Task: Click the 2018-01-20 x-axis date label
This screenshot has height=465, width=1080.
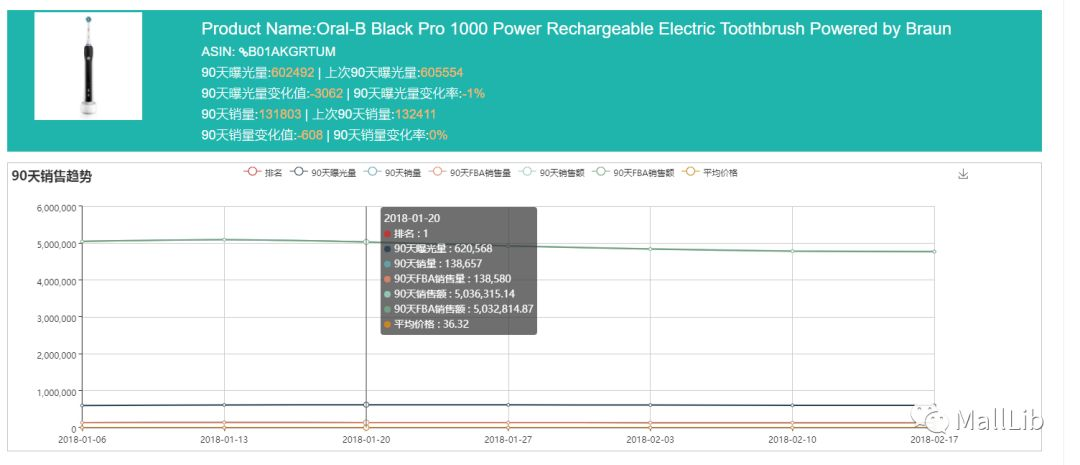Action: (366, 439)
